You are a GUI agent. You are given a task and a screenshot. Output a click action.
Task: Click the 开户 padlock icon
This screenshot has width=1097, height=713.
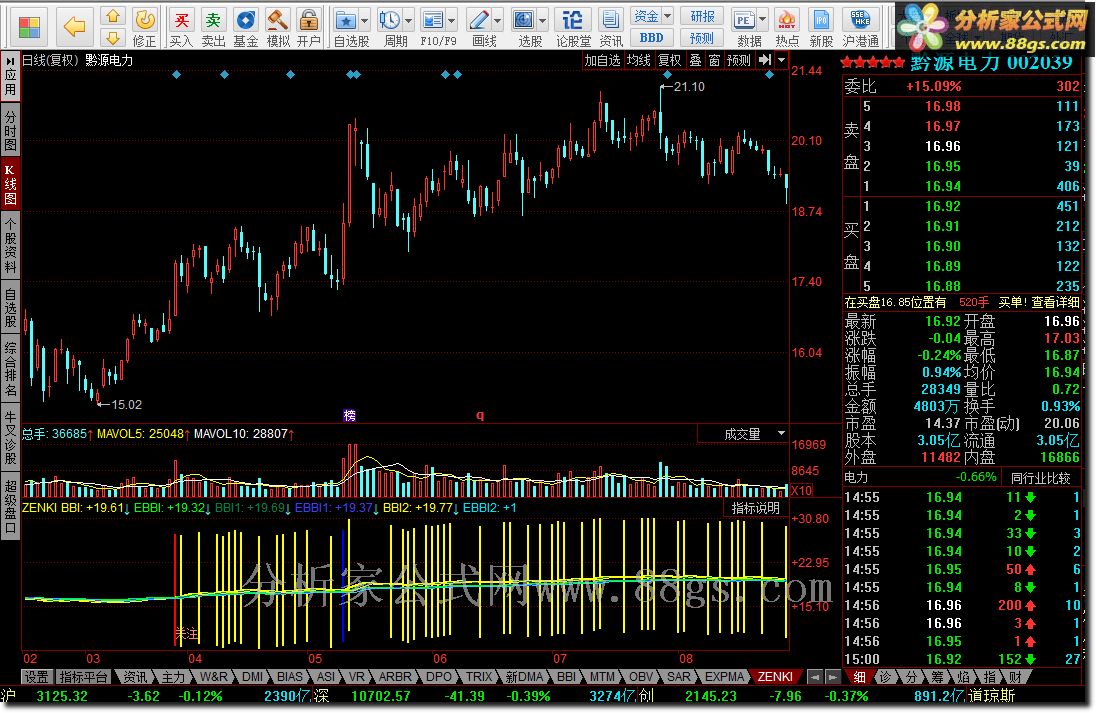pos(309,20)
